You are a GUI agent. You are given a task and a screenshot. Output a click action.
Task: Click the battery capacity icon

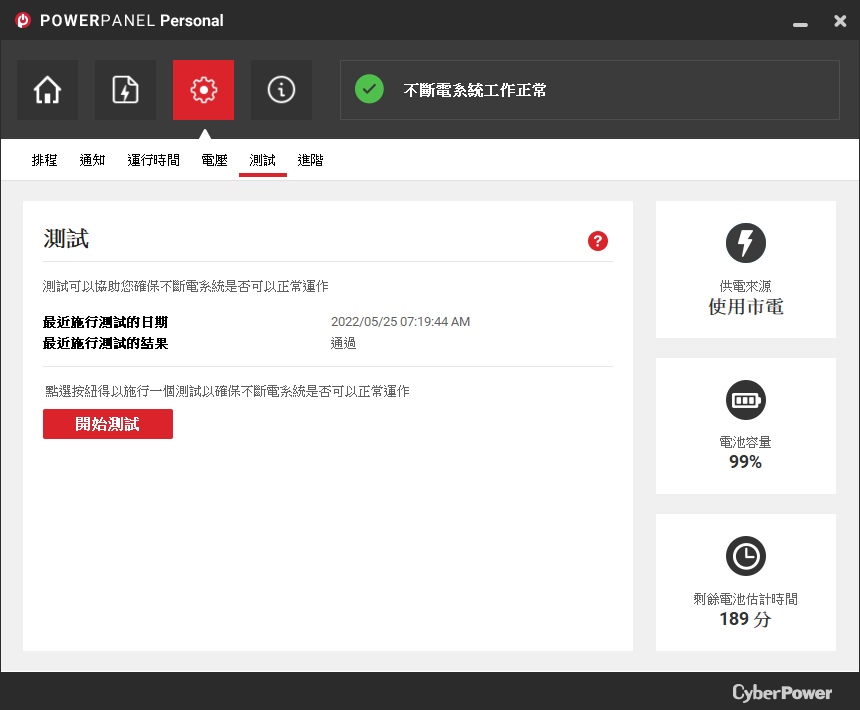pyautogui.click(x=745, y=400)
